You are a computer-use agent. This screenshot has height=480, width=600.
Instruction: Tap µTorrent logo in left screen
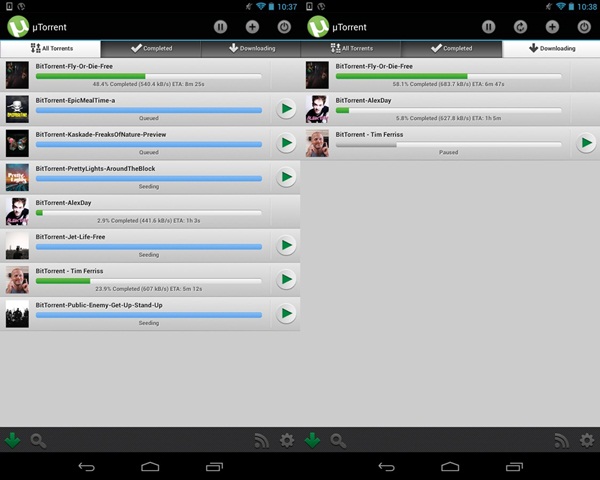tap(18, 26)
